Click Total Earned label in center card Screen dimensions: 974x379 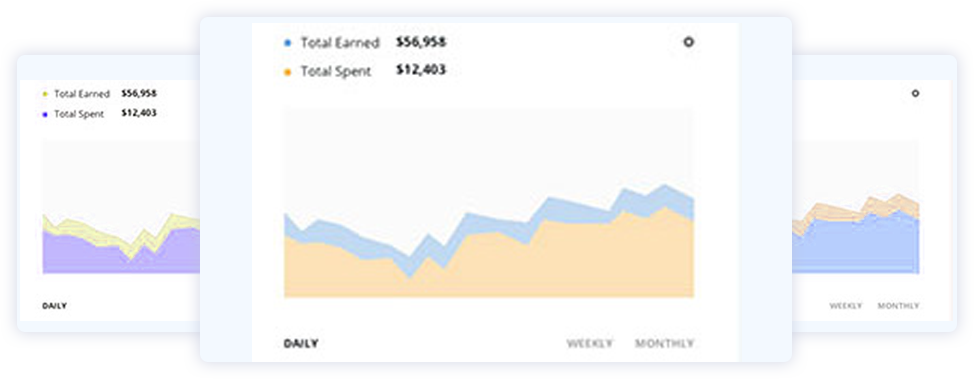click(x=340, y=43)
